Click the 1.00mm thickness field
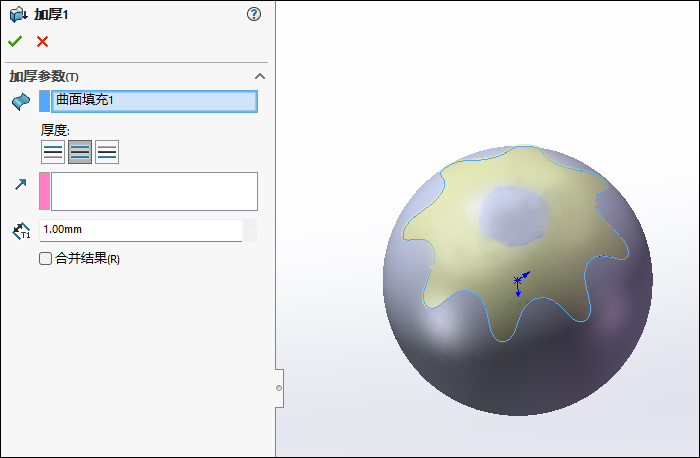The image size is (700, 458). point(140,230)
